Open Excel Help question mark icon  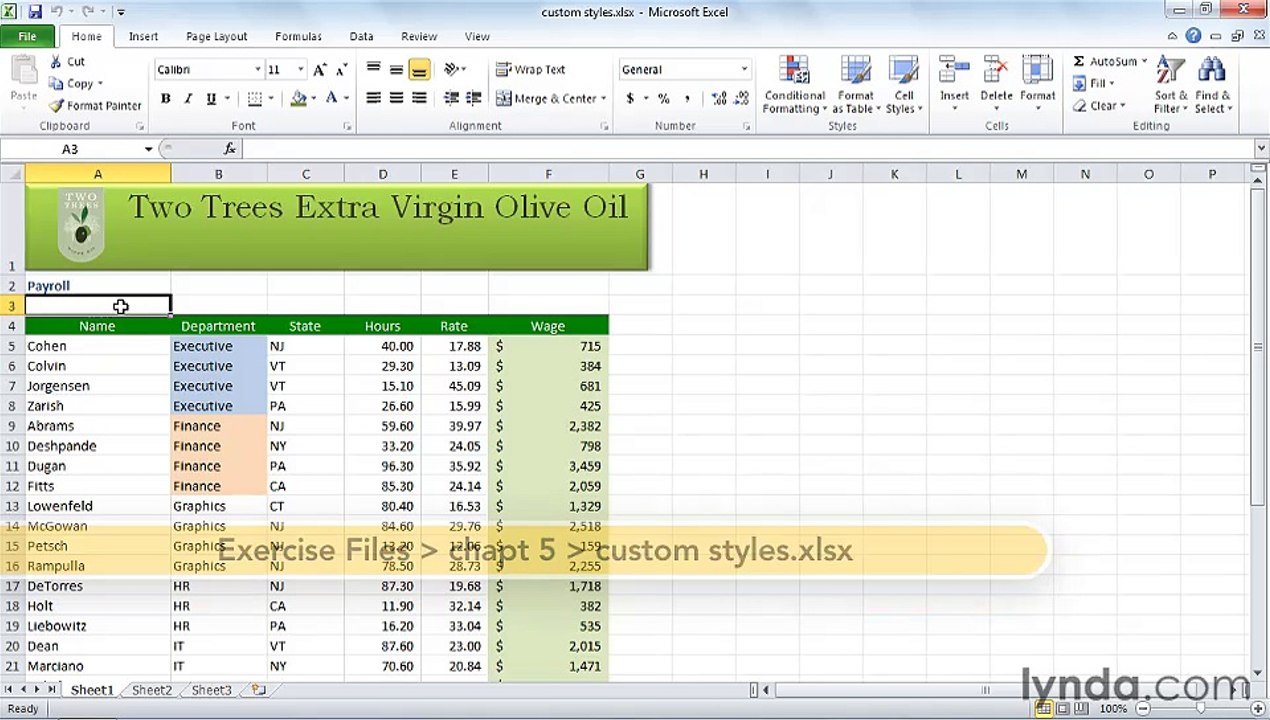pos(1193,36)
